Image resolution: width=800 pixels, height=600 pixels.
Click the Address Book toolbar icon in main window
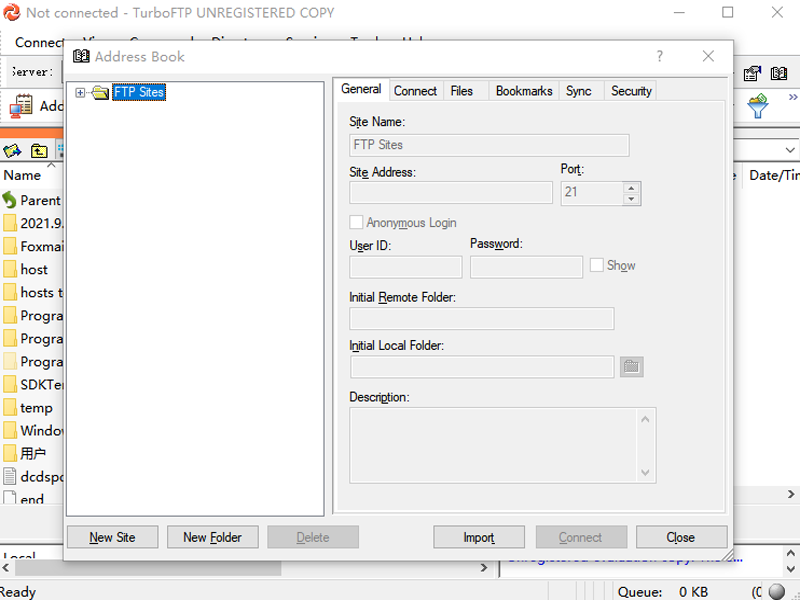pyautogui.click(x=21, y=106)
